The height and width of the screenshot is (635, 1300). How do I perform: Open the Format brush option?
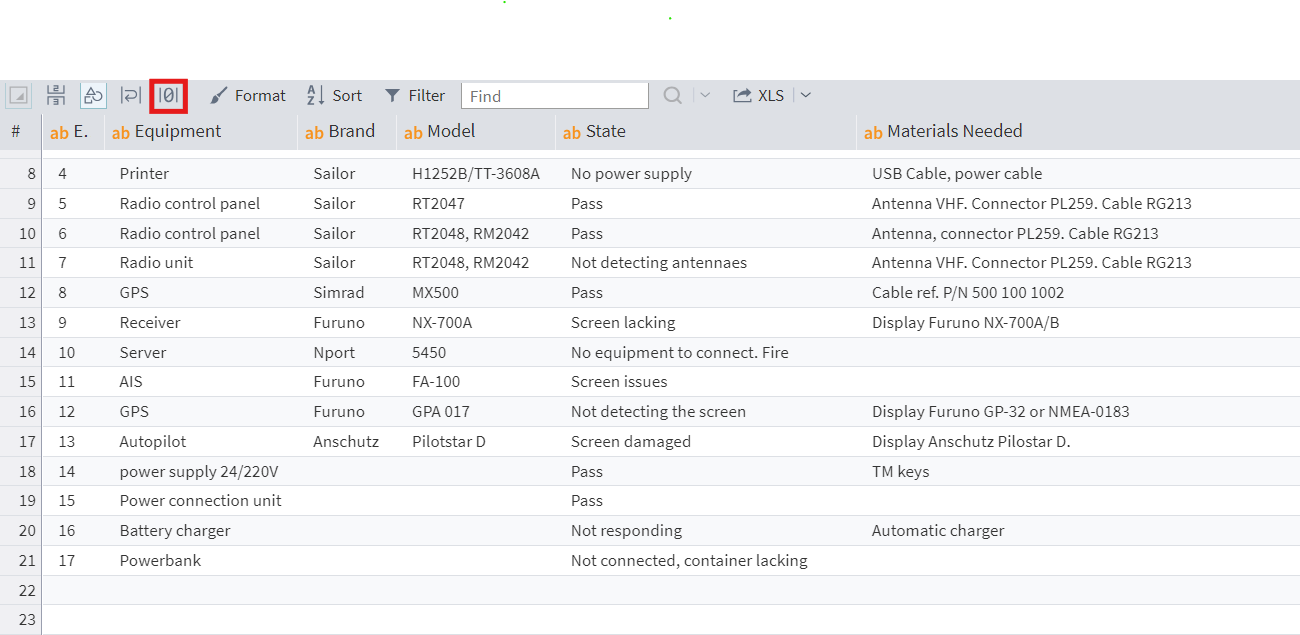248,96
